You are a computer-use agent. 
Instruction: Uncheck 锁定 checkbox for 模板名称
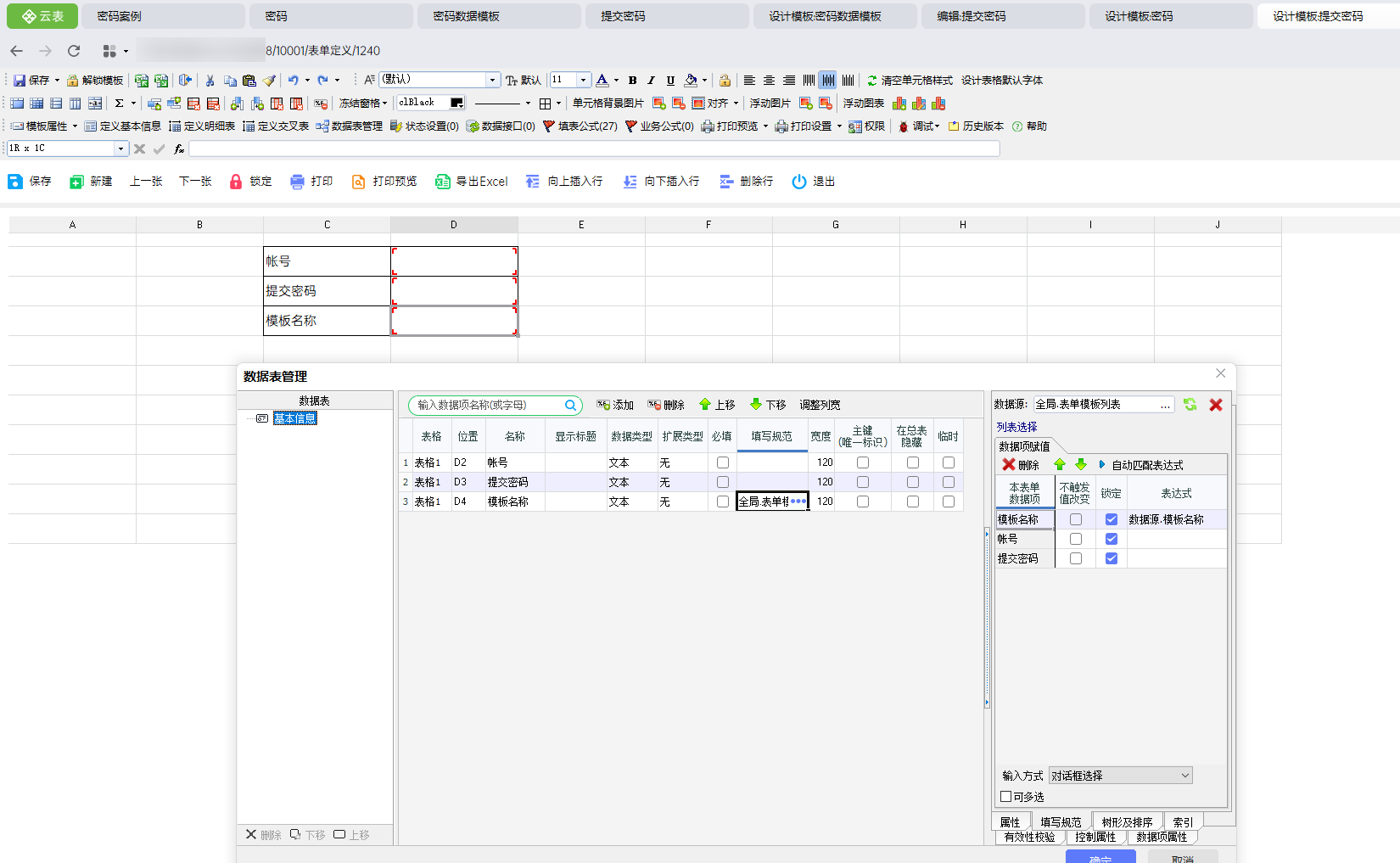(x=1112, y=519)
